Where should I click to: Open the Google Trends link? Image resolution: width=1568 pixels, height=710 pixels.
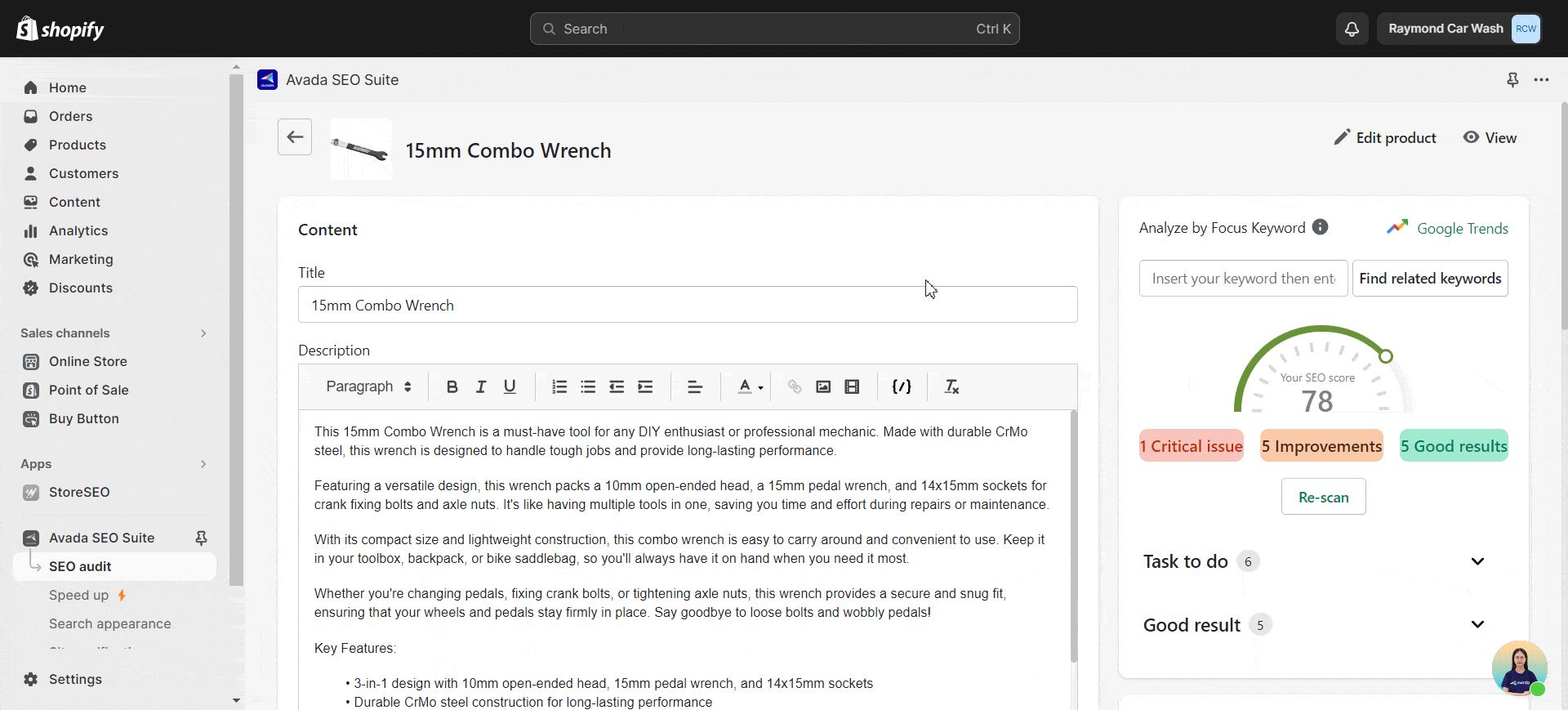click(x=1447, y=228)
